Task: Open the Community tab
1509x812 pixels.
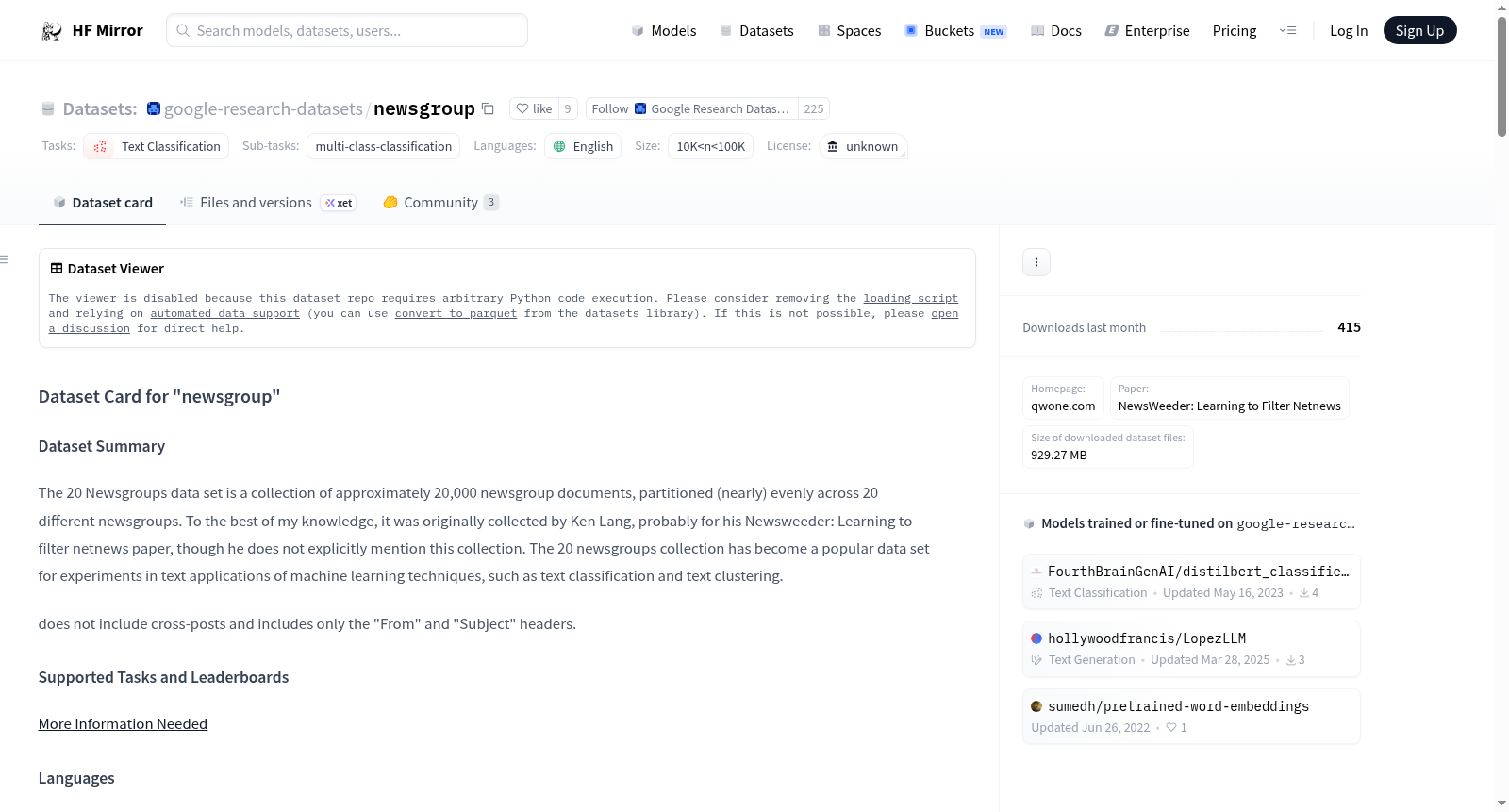Action: 441,203
